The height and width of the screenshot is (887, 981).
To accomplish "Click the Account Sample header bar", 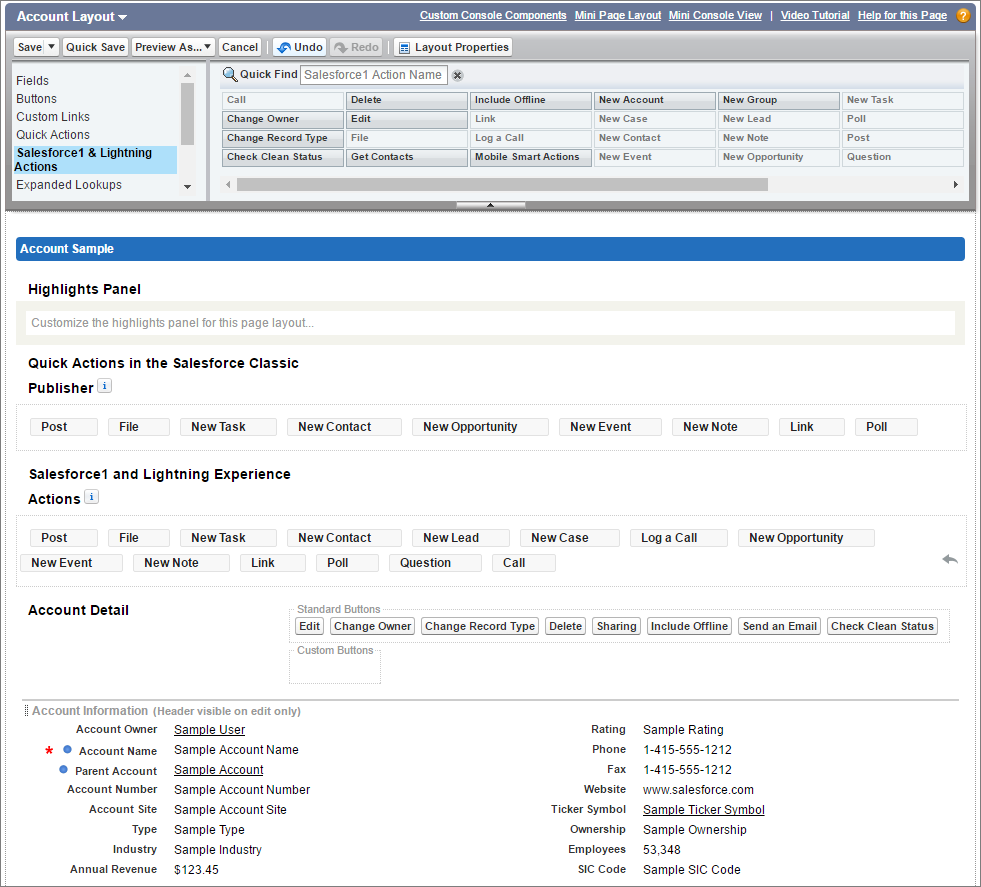I will pos(490,249).
